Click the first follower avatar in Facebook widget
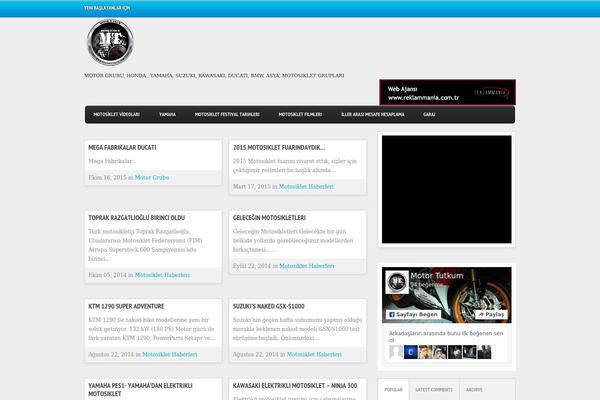This screenshot has width=600, height=400. 396,352
